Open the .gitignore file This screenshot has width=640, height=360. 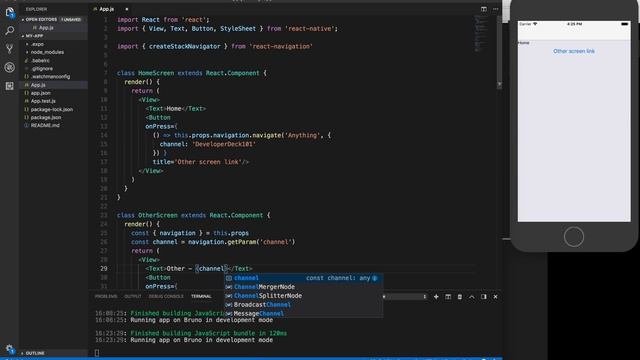coord(42,69)
